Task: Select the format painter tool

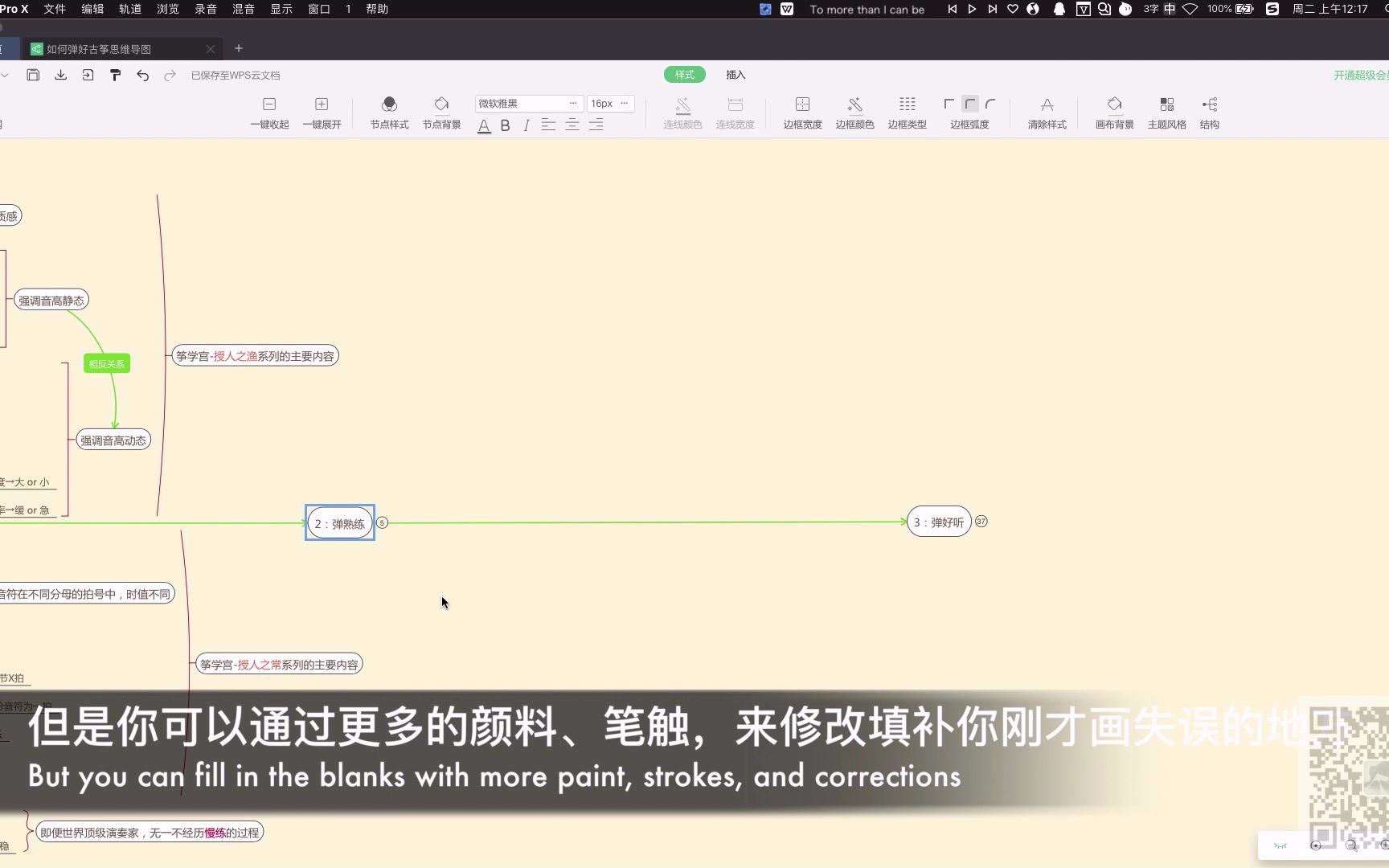Action: point(115,75)
